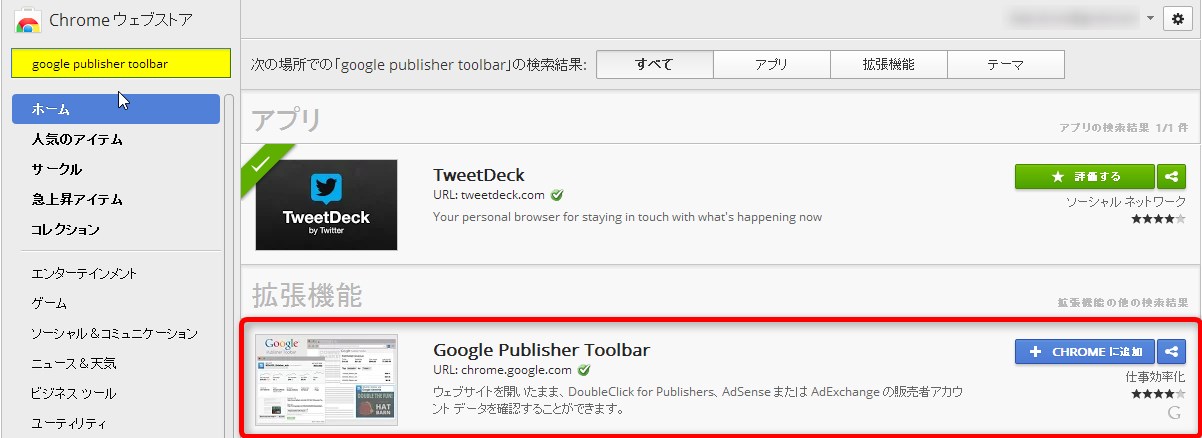Click 仕事効率化 category label
1202x438 pixels.
(x=1156, y=378)
